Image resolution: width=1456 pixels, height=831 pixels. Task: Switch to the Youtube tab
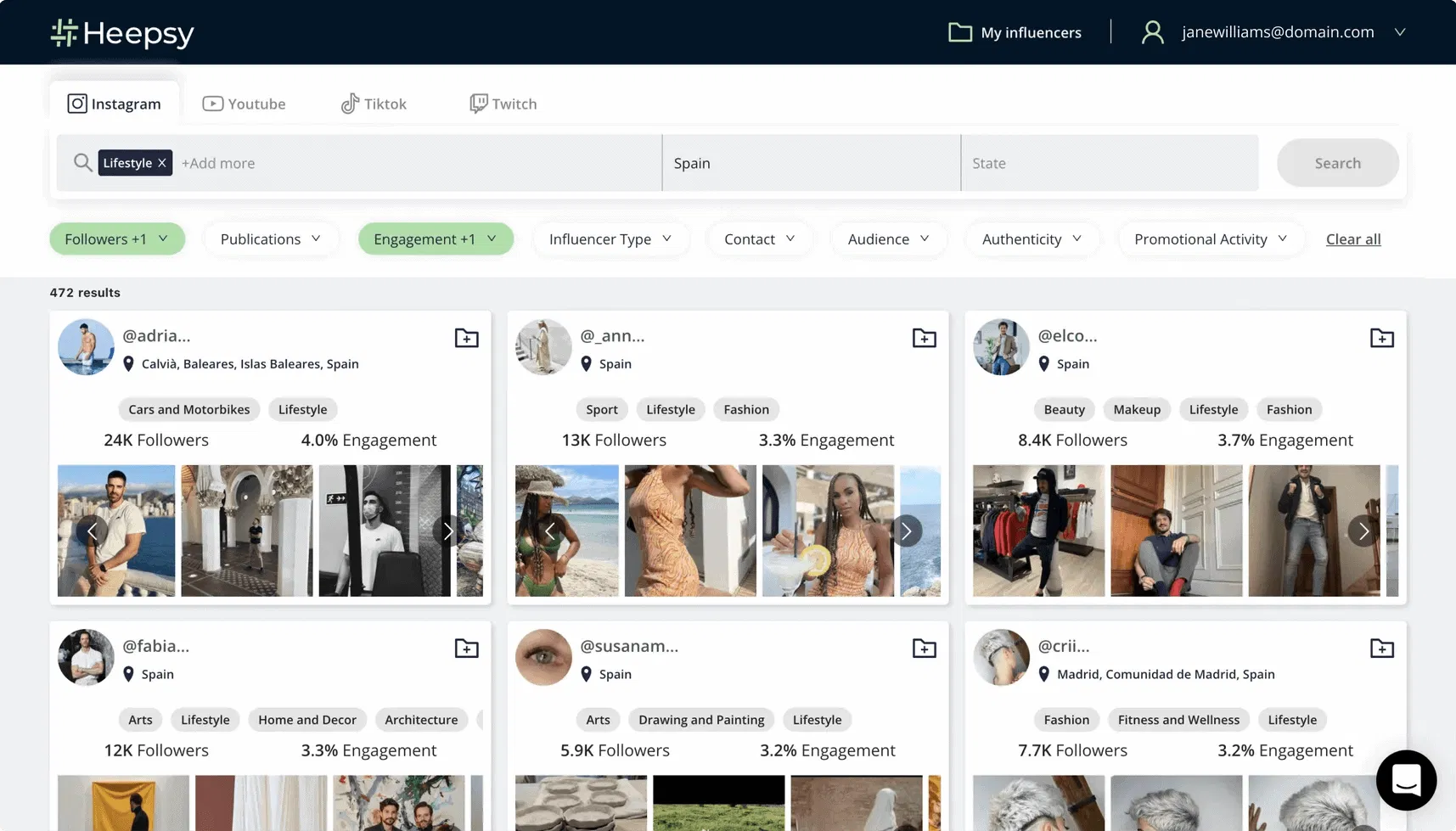click(x=245, y=104)
